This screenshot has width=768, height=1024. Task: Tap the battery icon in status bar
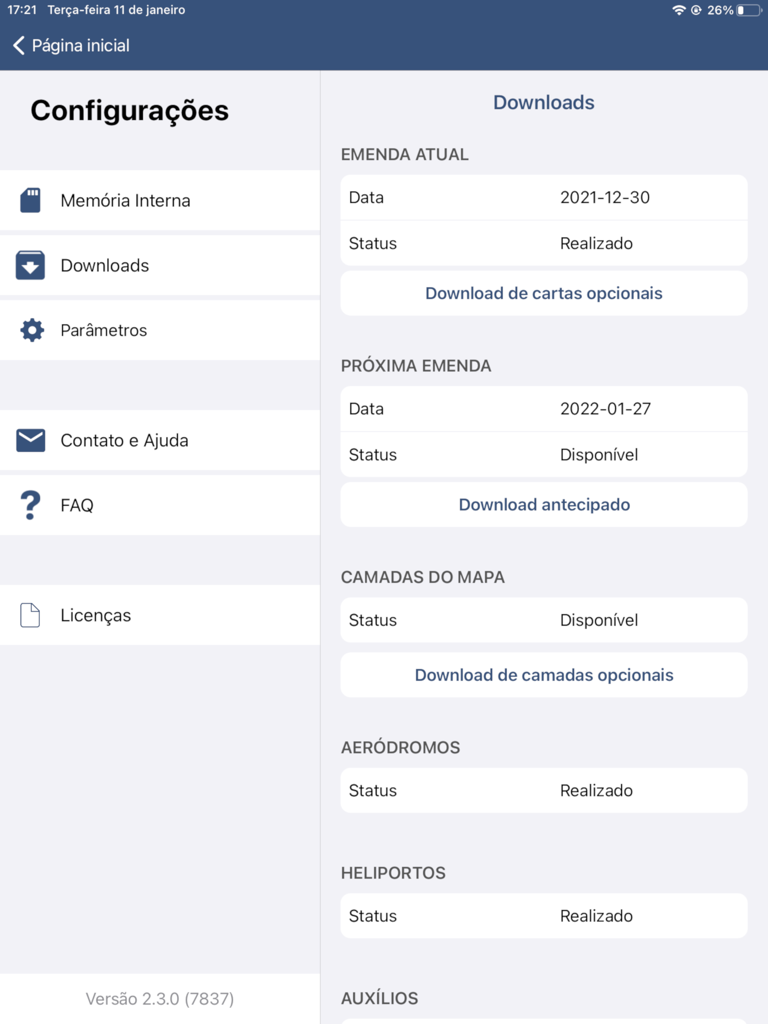pyautogui.click(x=749, y=10)
